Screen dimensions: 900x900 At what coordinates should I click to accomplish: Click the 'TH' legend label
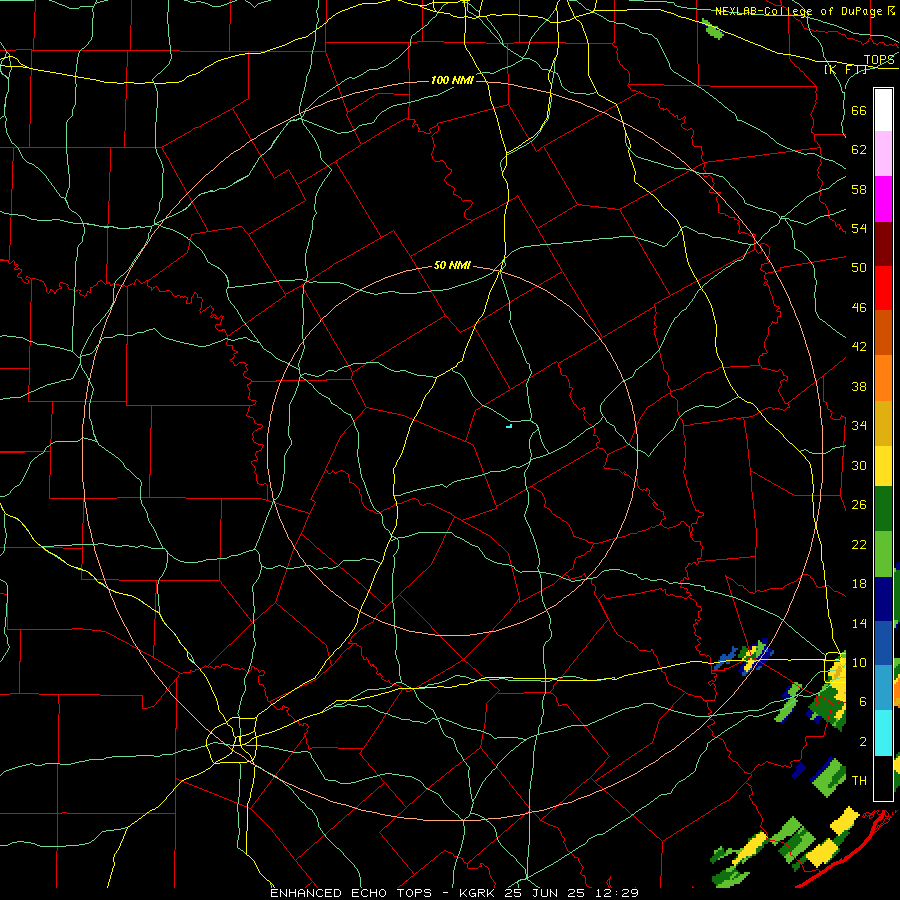(x=859, y=780)
